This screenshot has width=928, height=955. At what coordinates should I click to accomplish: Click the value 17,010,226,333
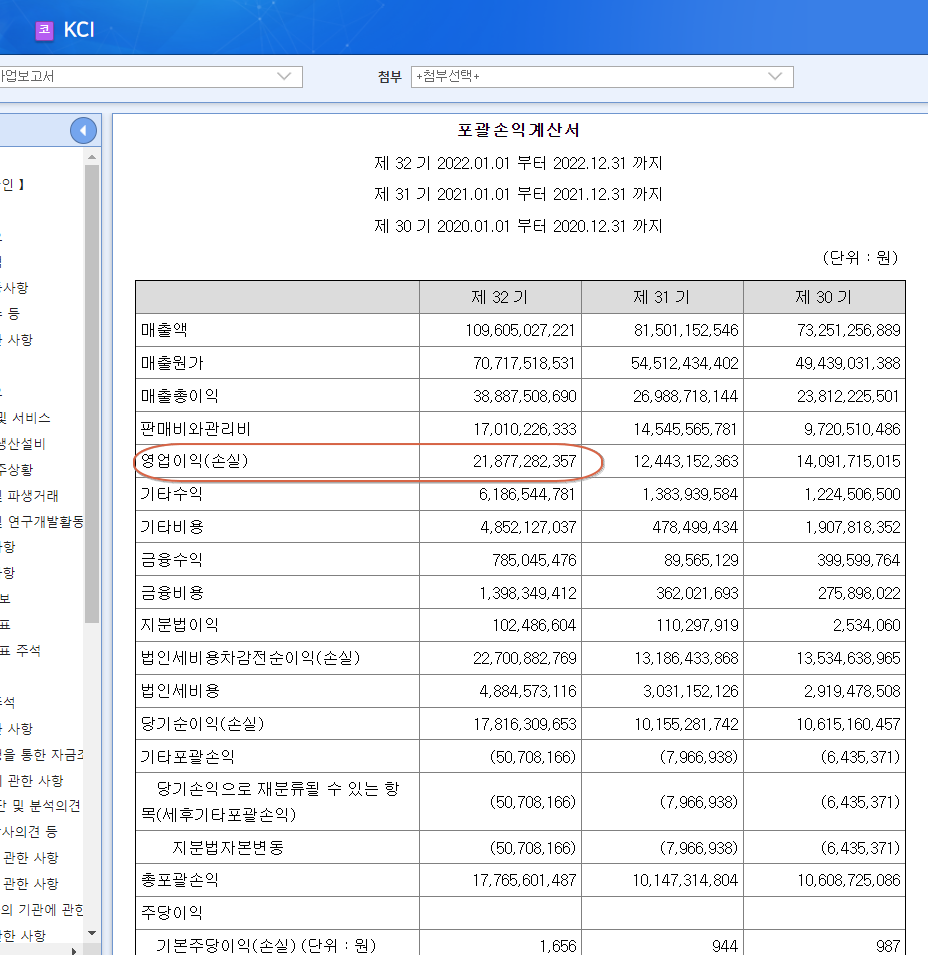(525, 429)
